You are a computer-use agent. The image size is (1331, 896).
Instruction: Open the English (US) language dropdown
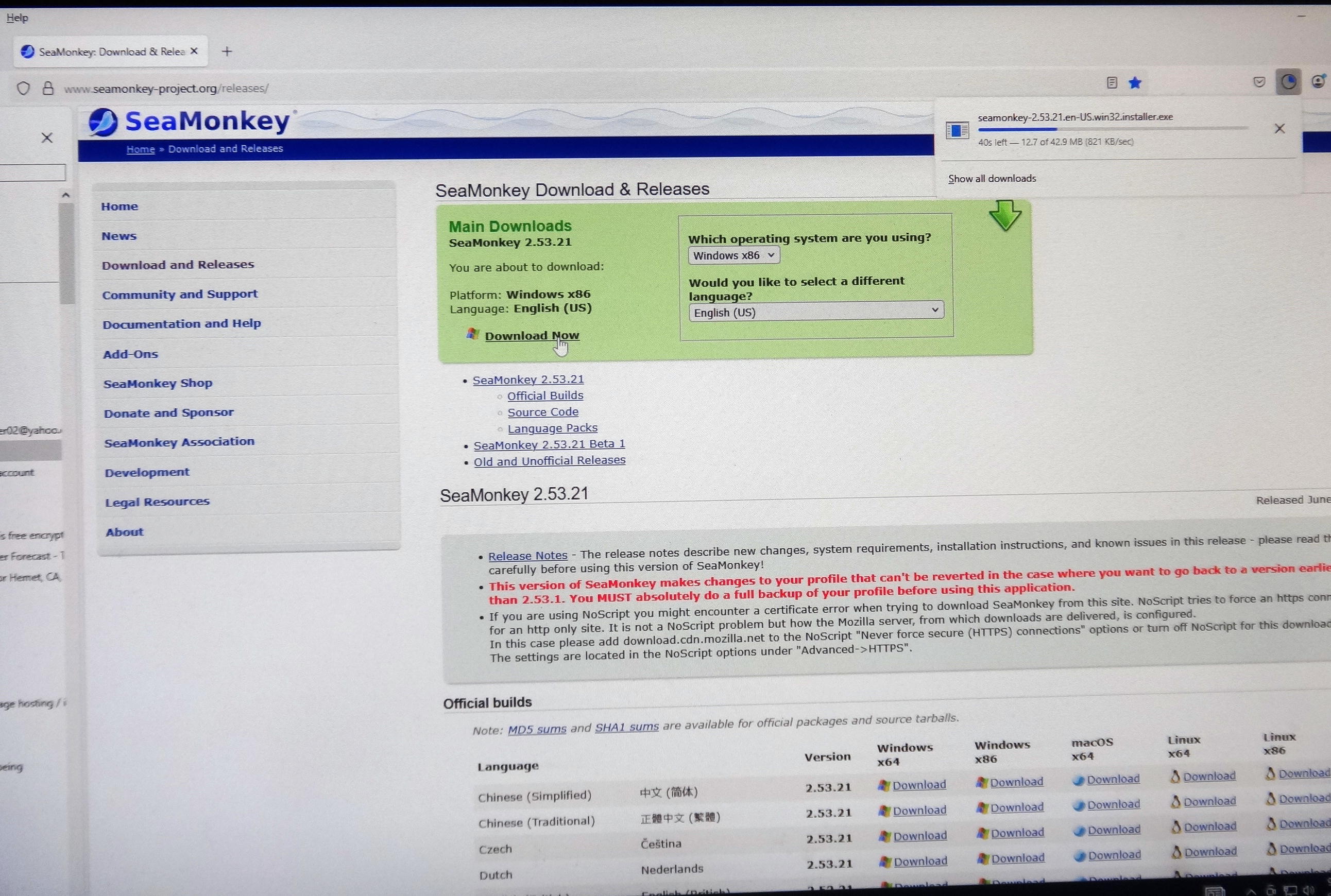816,312
